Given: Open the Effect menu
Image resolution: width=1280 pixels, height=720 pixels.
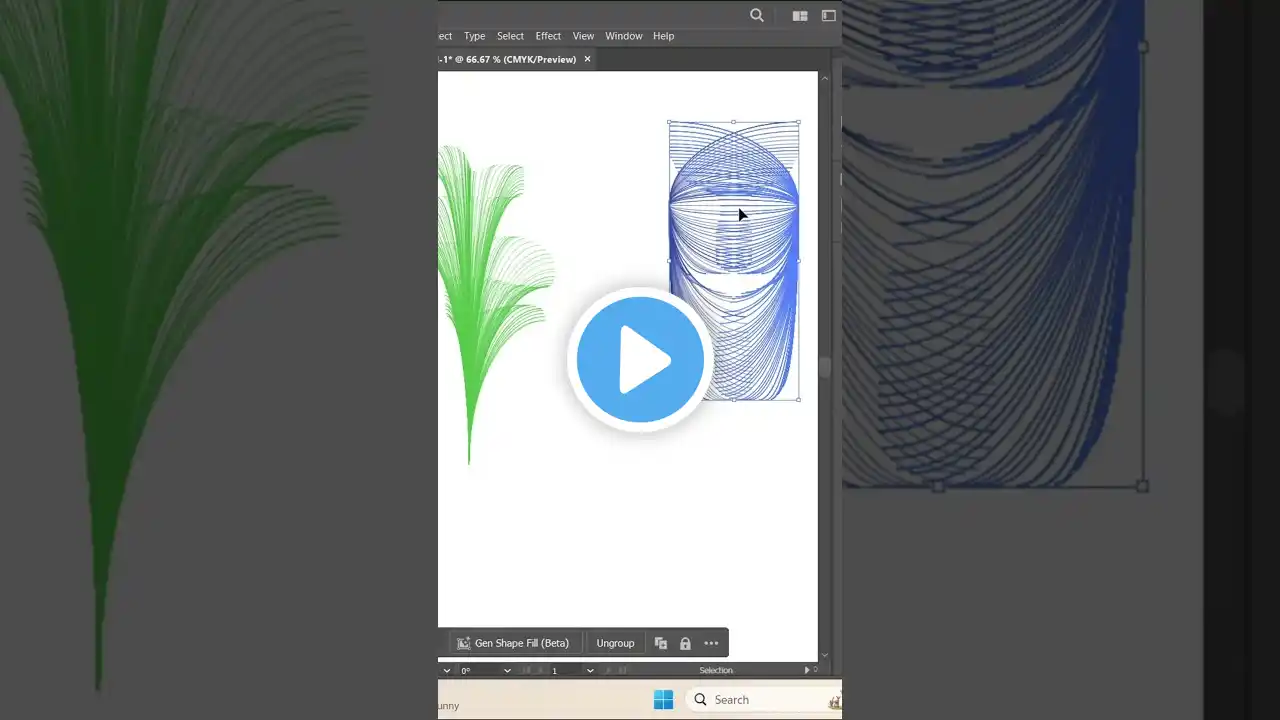Looking at the screenshot, I should pyautogui.click(x=548, y=36).
